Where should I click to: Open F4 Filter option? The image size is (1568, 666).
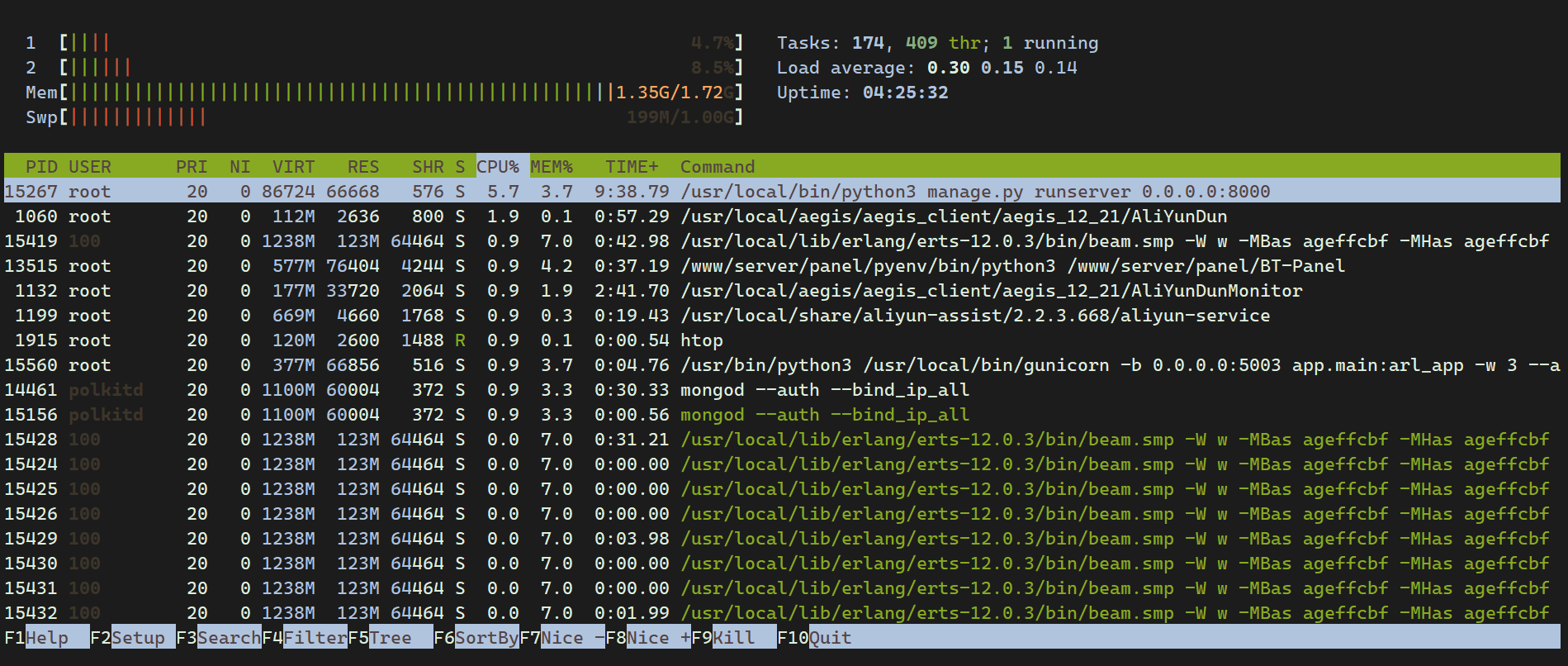click(304, 638)
